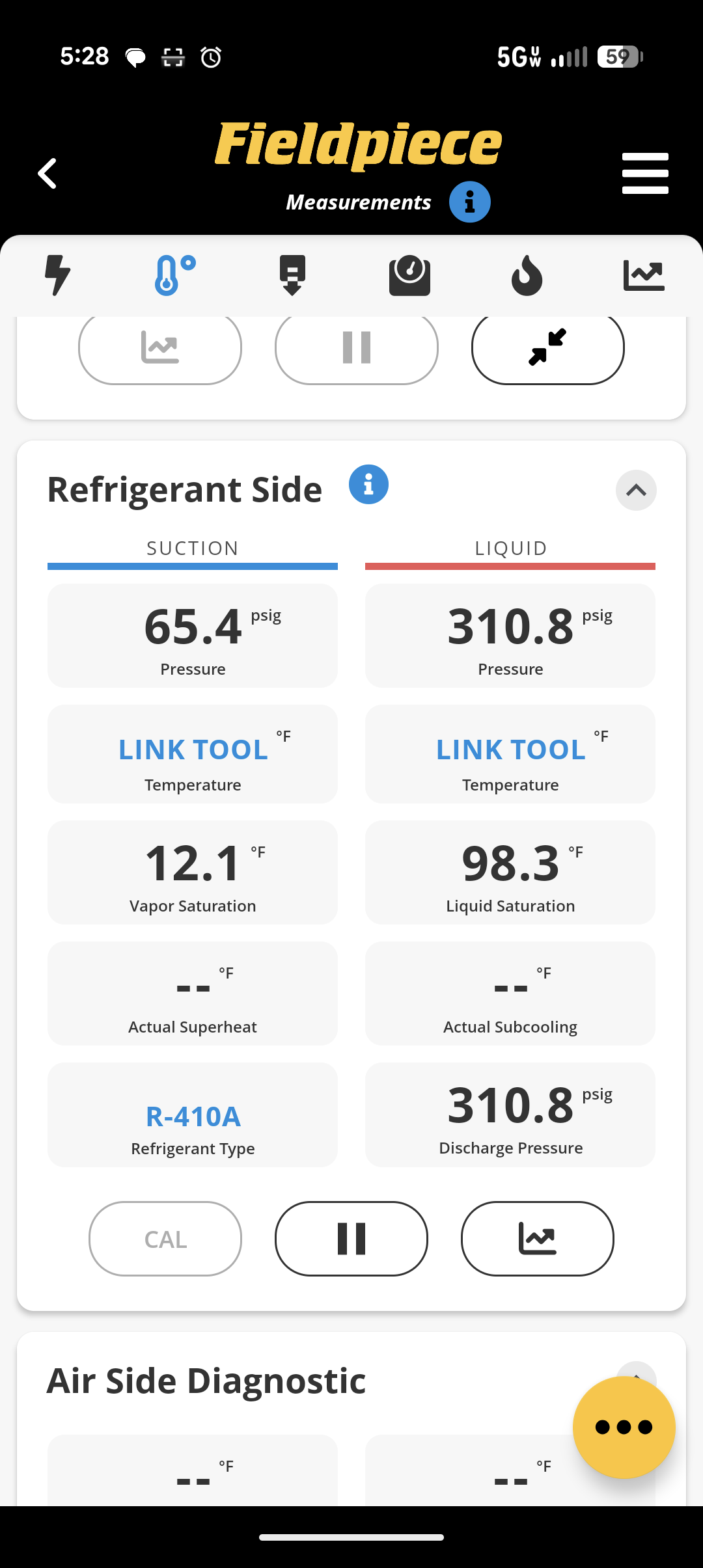Open the hamburger navigation menu
This screenshot has width=703, height=1568.
(645, 172)
